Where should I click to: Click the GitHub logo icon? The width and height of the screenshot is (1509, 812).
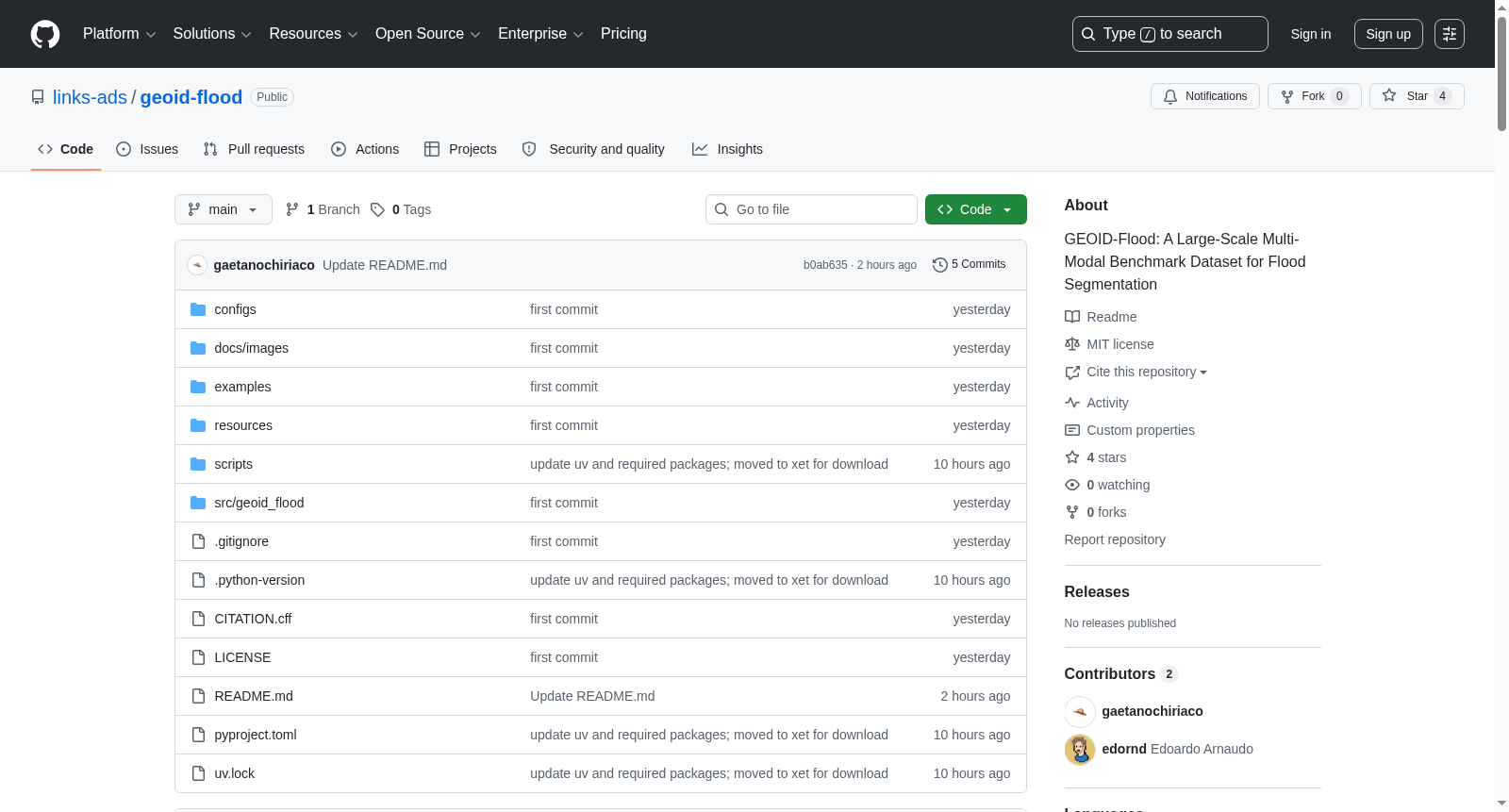point(45,34)
